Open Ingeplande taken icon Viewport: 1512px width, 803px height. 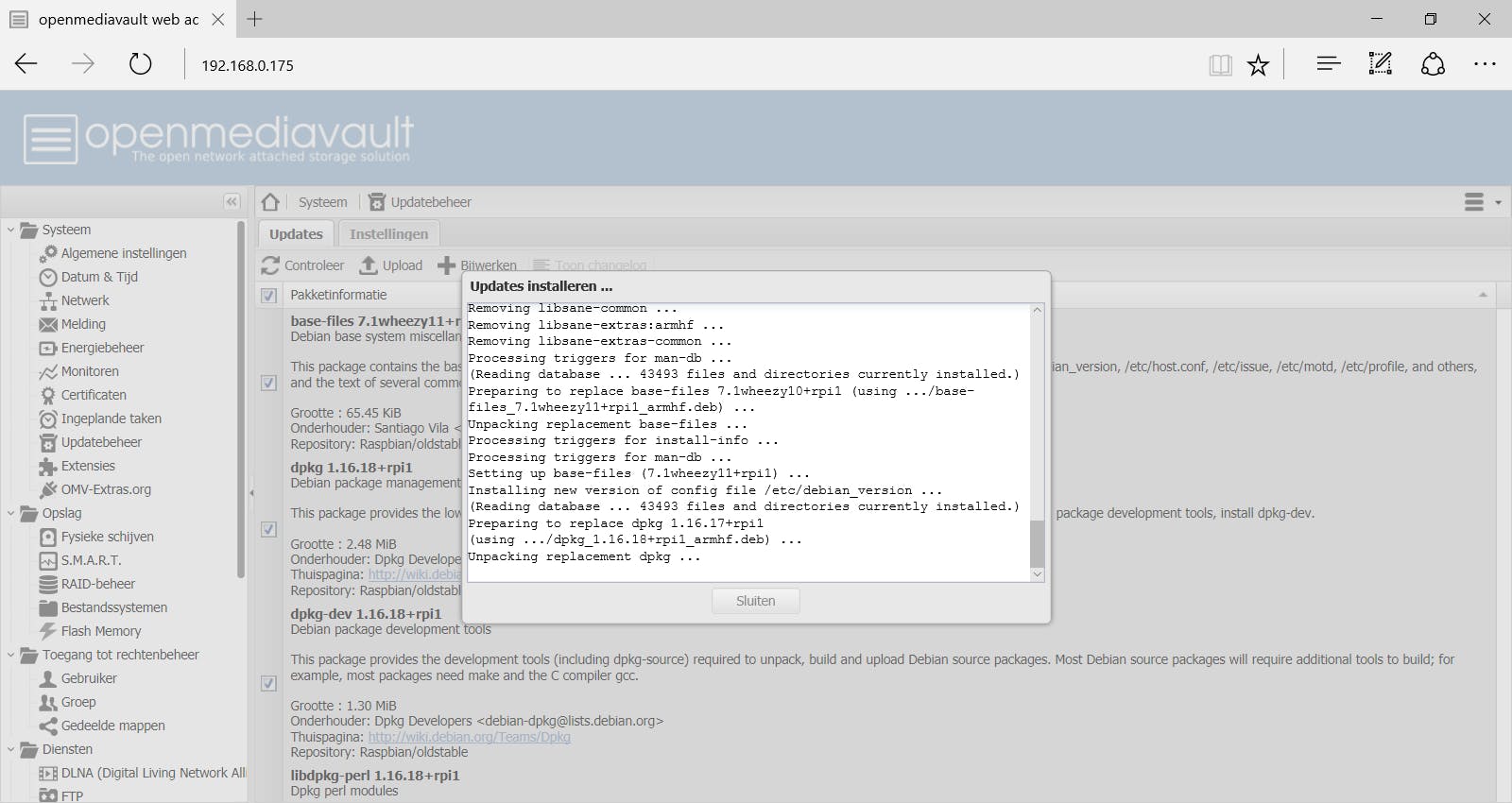tap(48, 419)
